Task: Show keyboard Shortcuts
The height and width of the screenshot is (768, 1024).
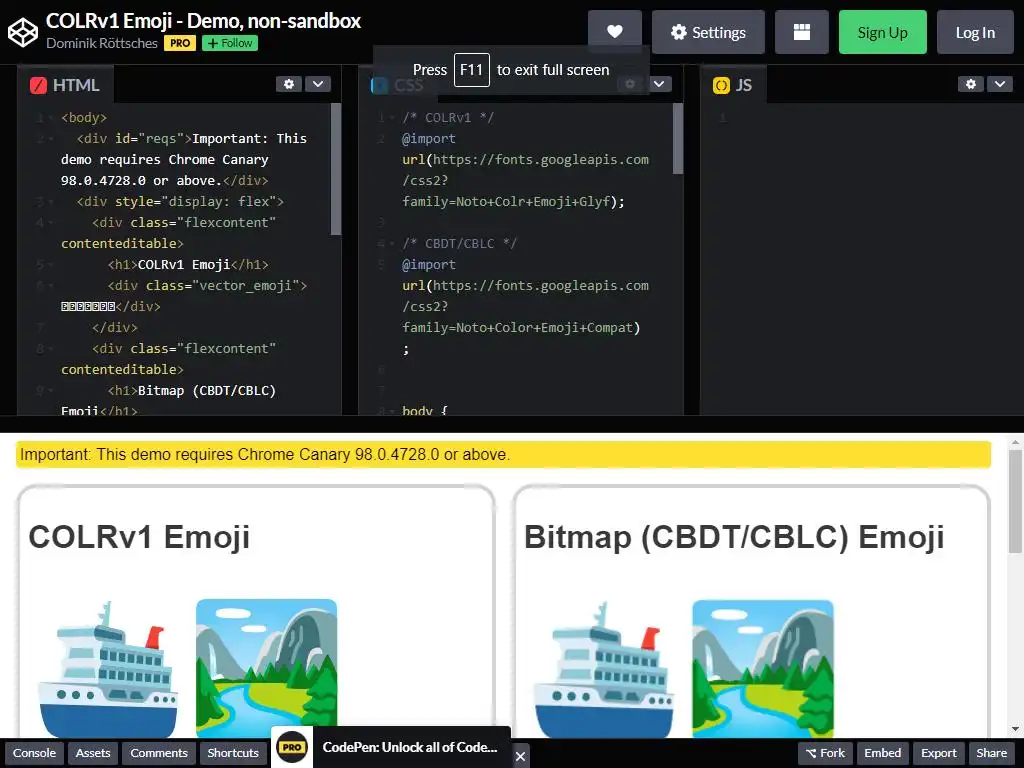Action: coord(233,753)
